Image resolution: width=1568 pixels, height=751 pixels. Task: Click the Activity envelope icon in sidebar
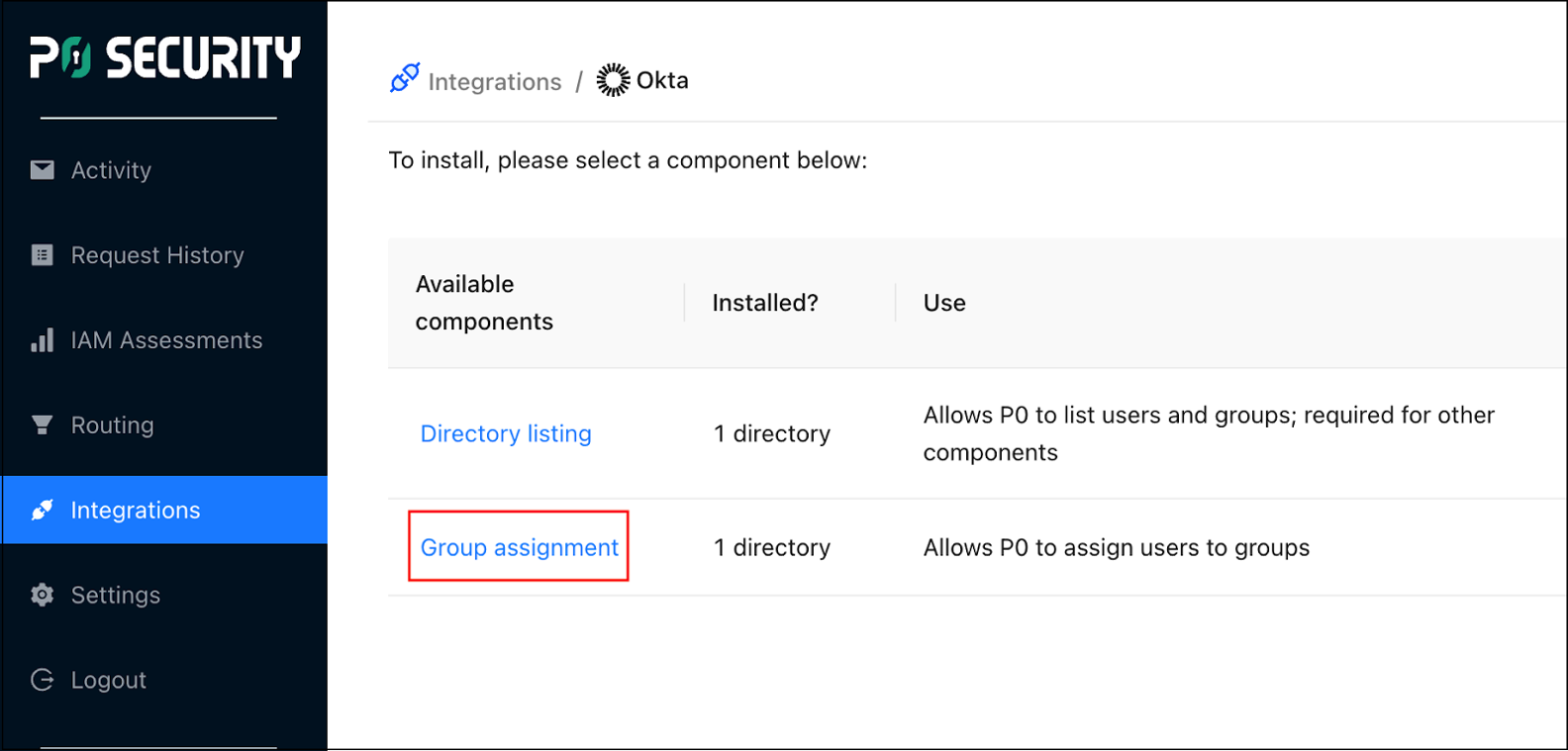click(43, 170)
